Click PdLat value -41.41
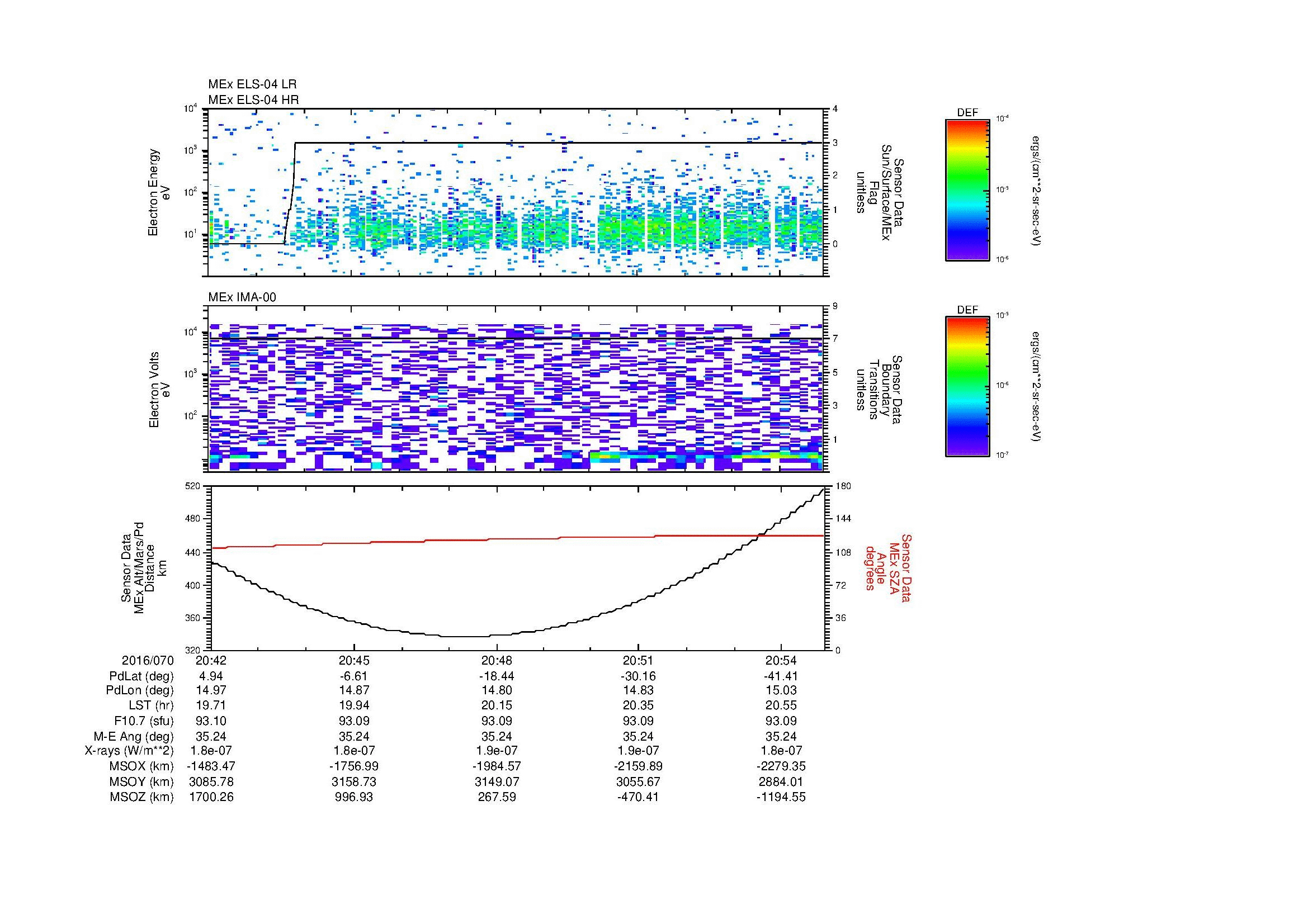 click(781, 676)
